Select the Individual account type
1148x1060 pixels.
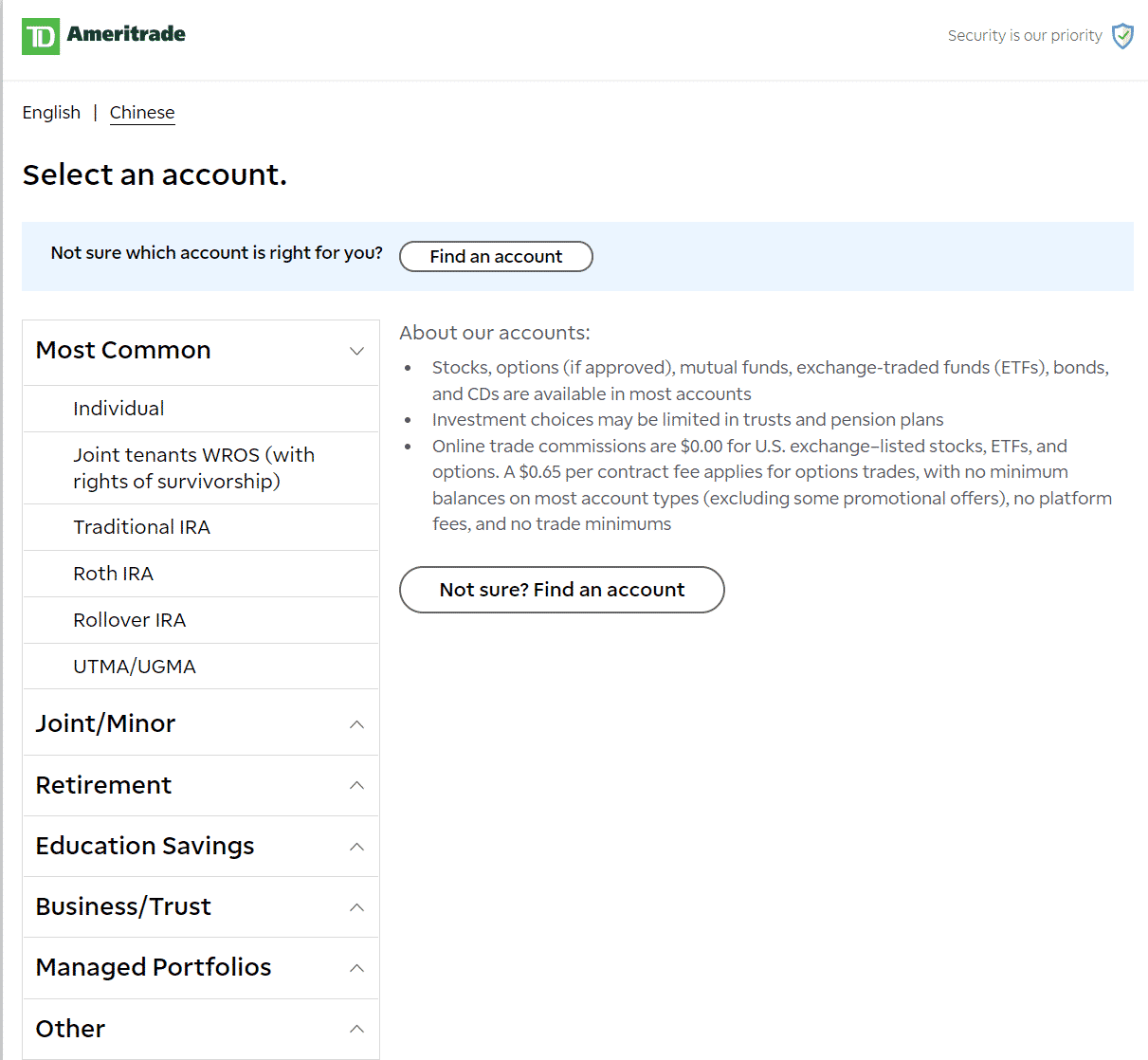(201, 409)
